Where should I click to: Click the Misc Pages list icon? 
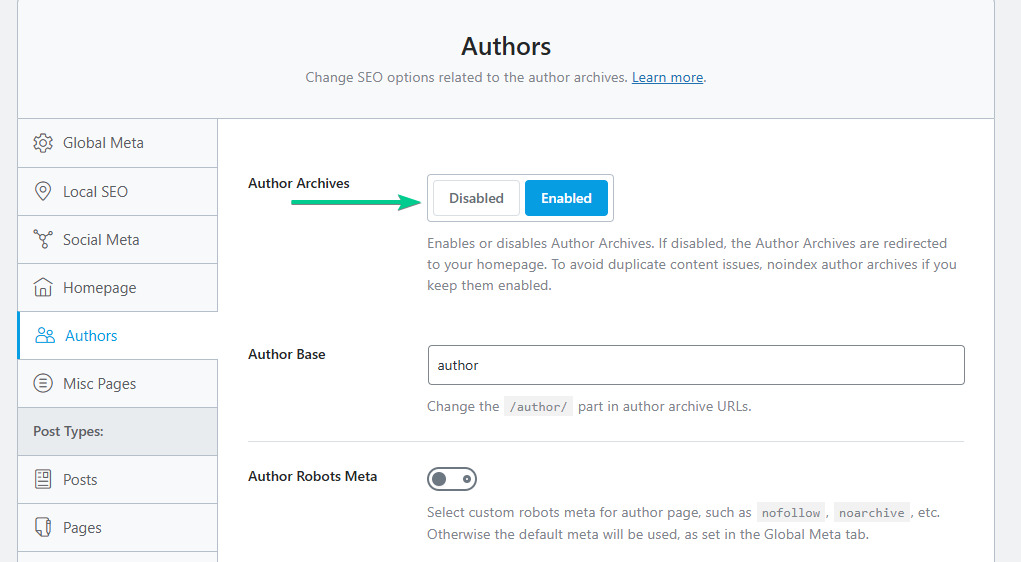43,383
